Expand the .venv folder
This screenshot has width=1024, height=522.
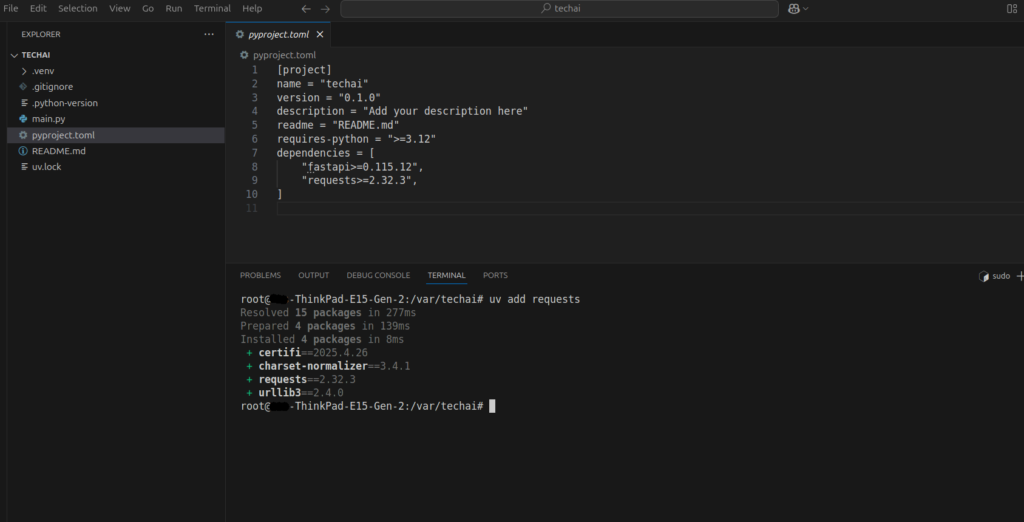pos(116,71)
